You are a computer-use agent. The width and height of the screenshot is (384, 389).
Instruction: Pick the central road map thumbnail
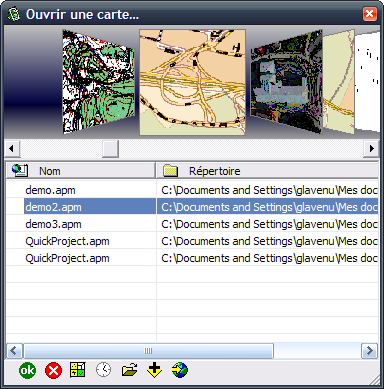pyautogui.click(x=192, y=82)
